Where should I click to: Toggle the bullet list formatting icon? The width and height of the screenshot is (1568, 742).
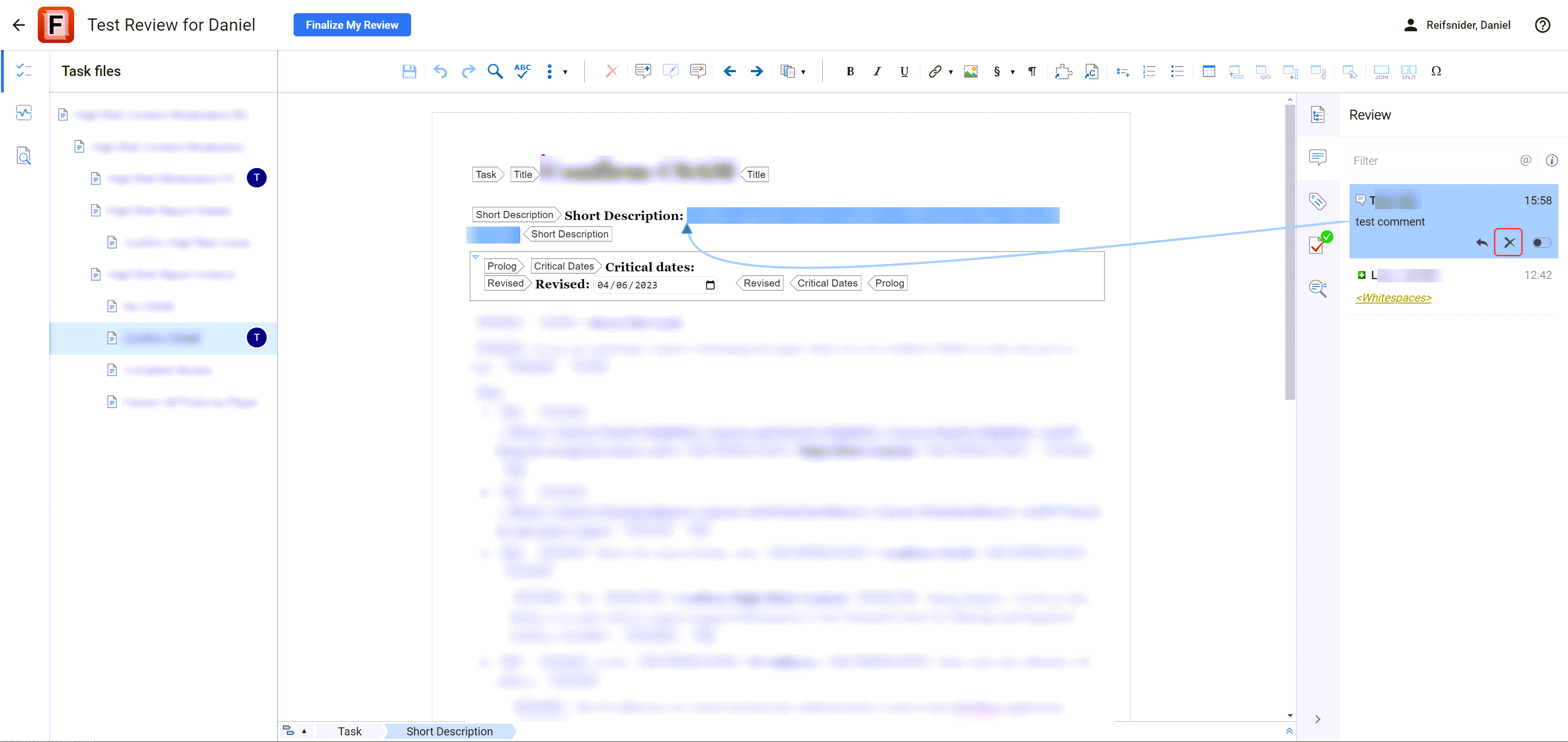point(1177,71)
